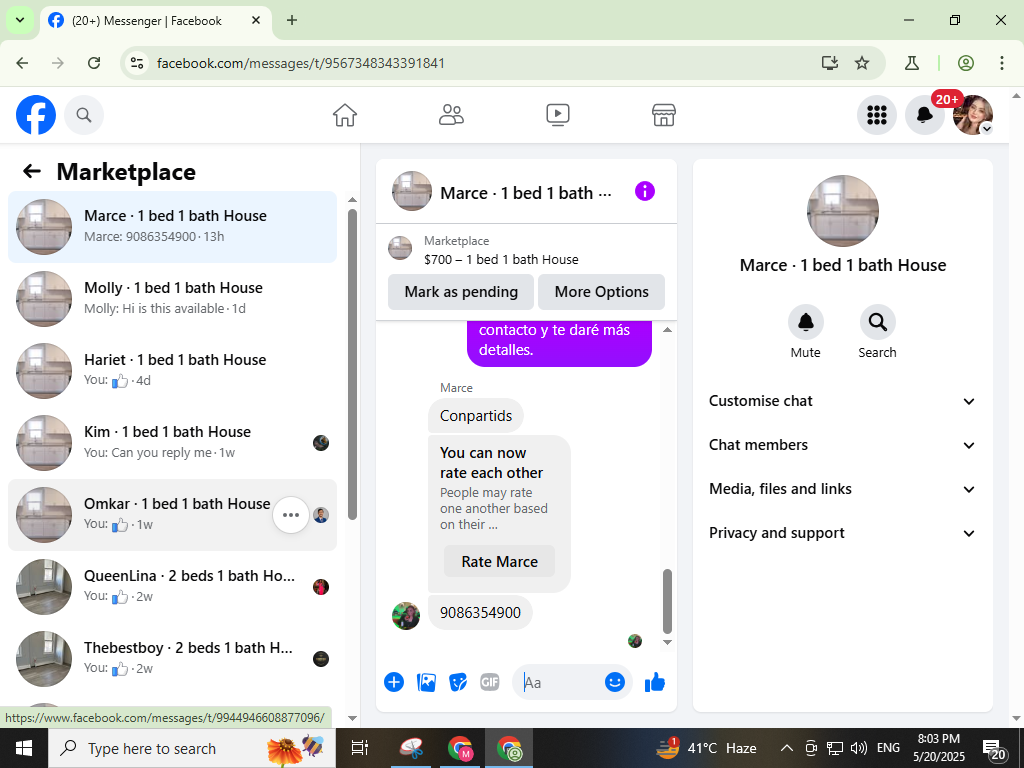Open the Windows notification center icon
The image size is (1024, 768).
993,750
